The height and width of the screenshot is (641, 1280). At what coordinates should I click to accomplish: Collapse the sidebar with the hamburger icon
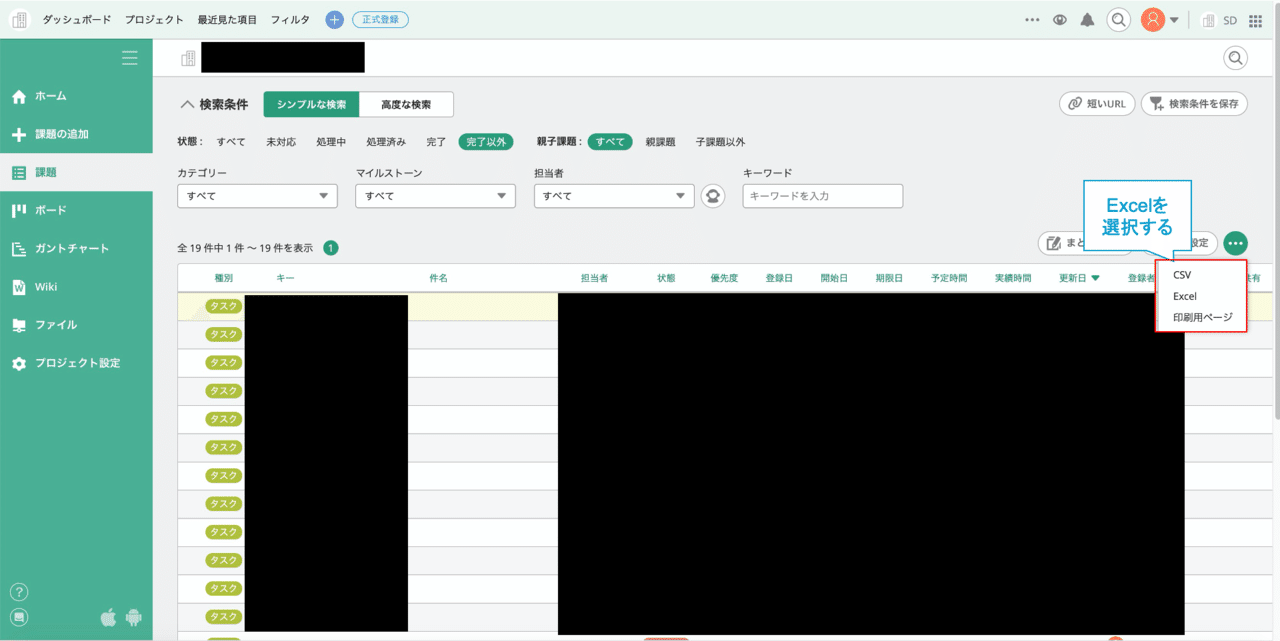pyautogui.click(x=129, y=57)
